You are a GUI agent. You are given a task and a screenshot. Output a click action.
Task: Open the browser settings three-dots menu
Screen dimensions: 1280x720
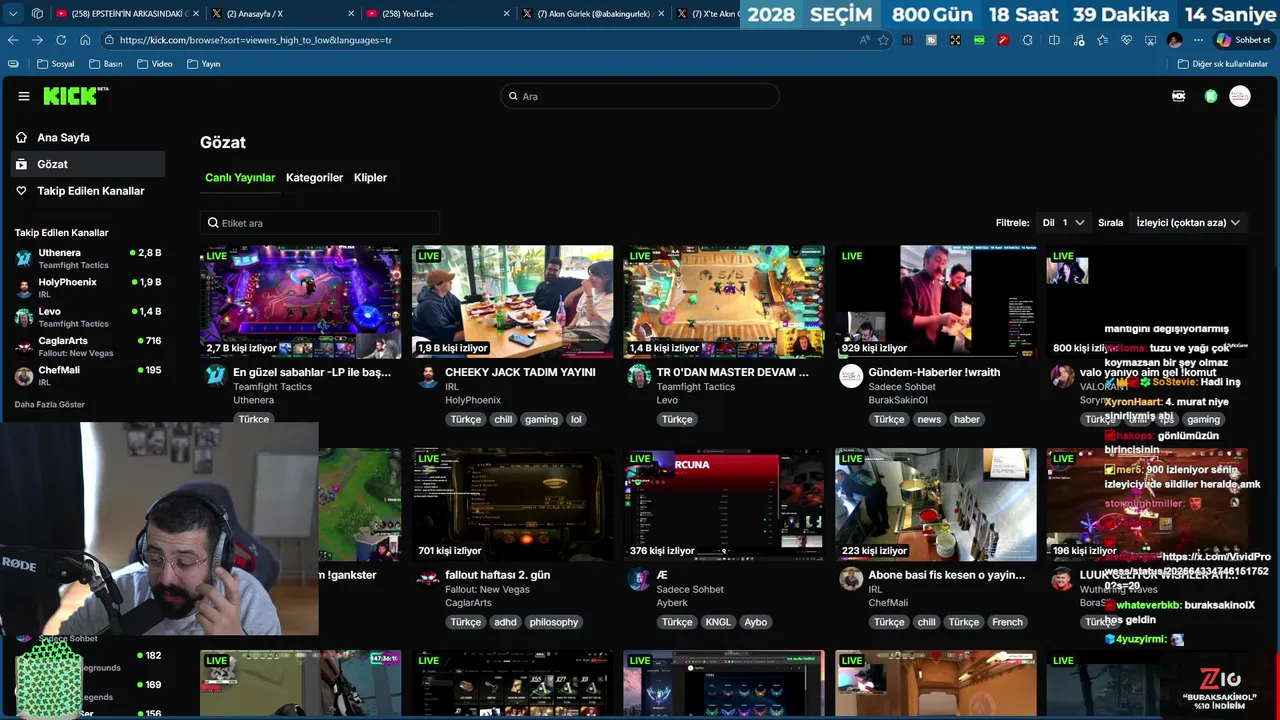[1198, 40]
